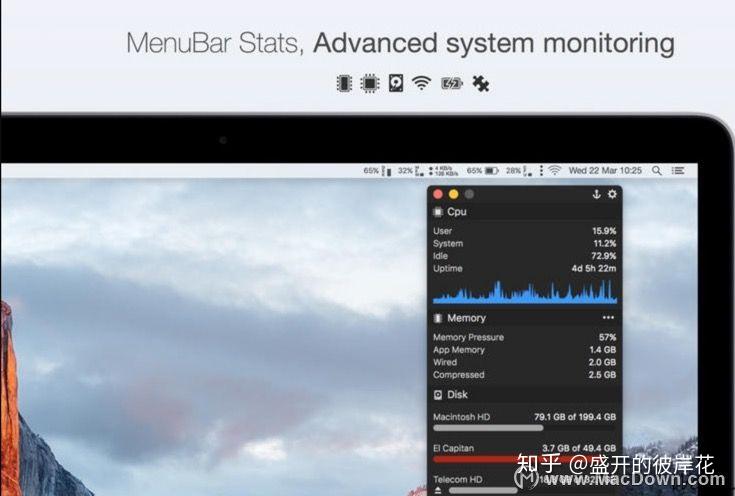
Task: Click the puzzle piece plugin icon in banner
Action: (x=481, y=84)
